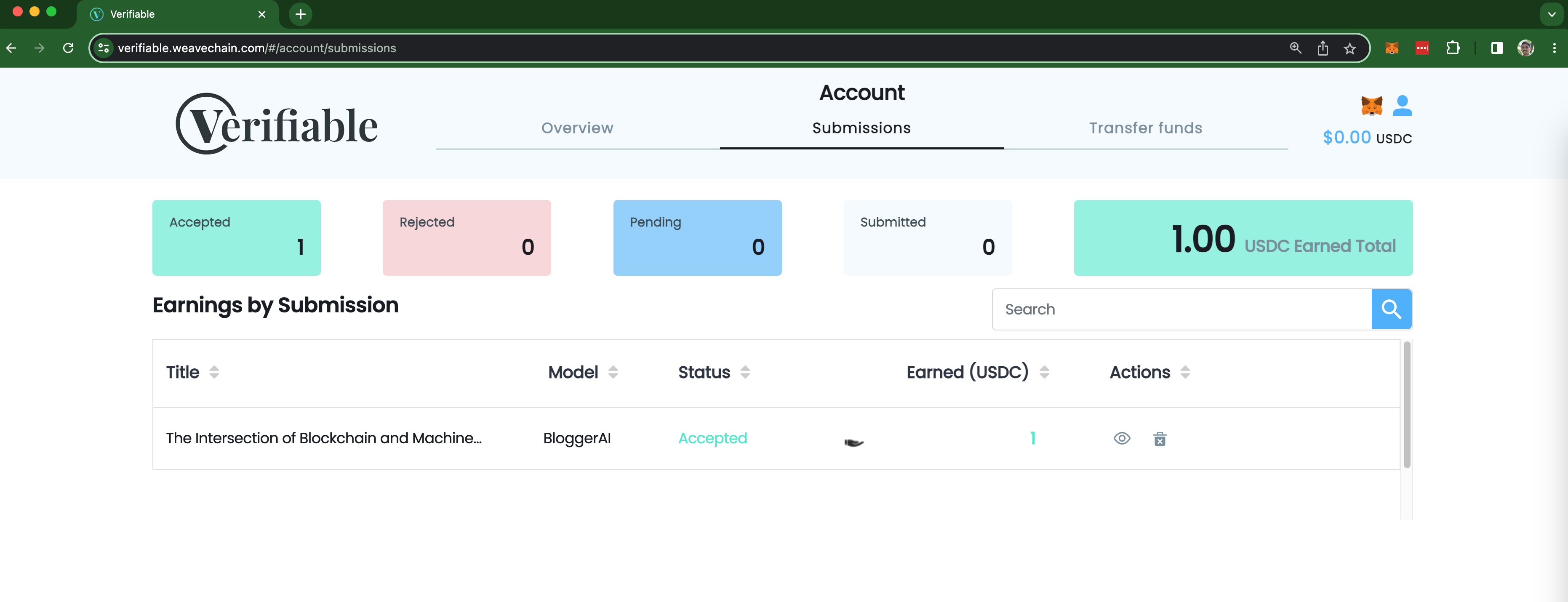Click the Accepted count card
This screenshot has height=602, width=1568.
pyautogui.click(x=236, y=237)
